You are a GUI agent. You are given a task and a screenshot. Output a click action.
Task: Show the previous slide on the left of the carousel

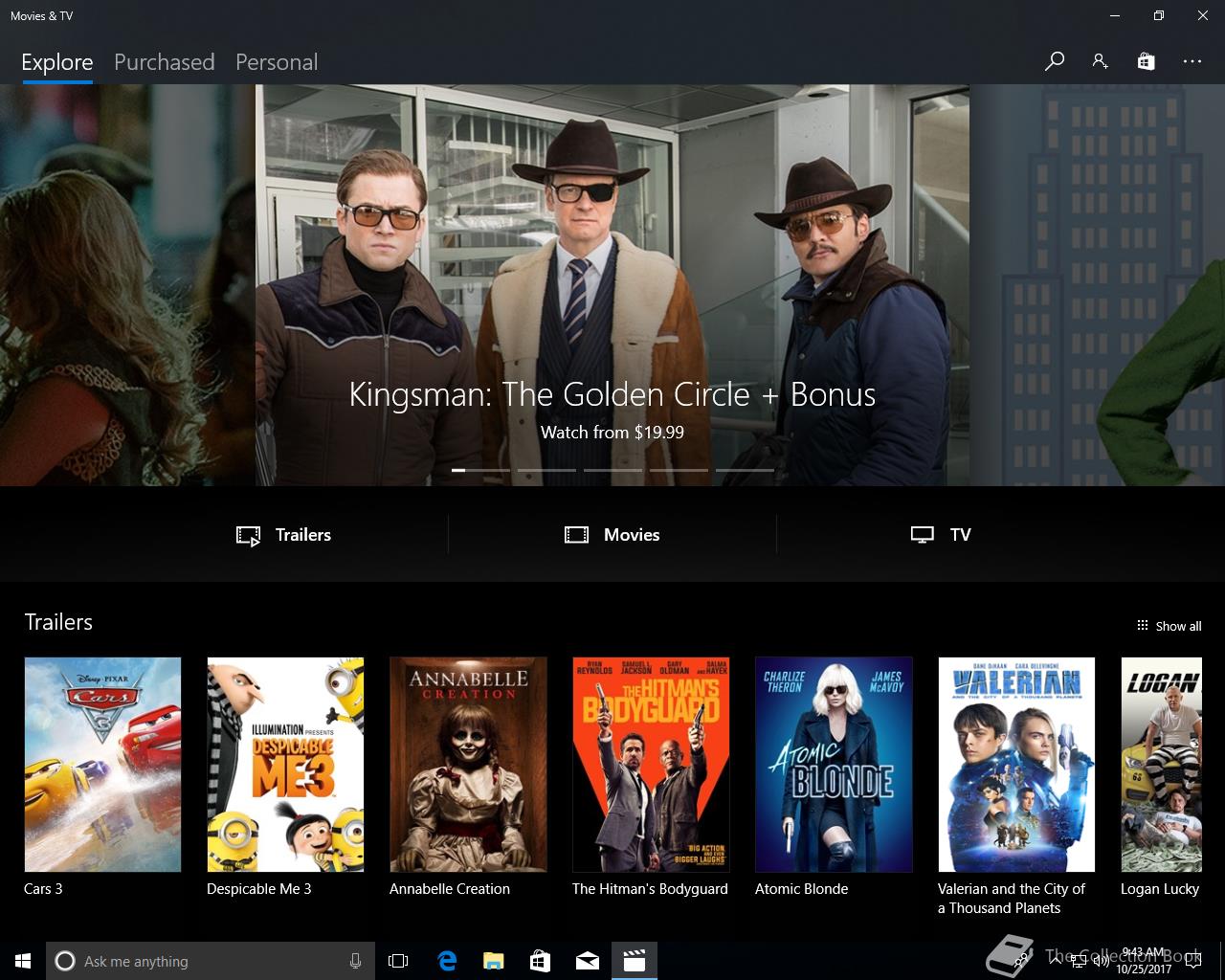(127, 285)
